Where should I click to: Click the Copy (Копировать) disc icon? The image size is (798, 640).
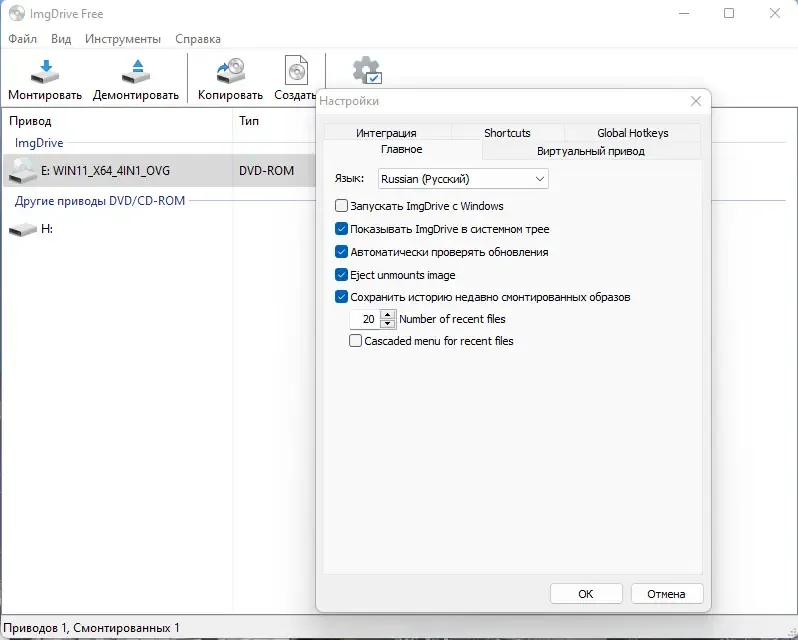[x=231, y=71]
